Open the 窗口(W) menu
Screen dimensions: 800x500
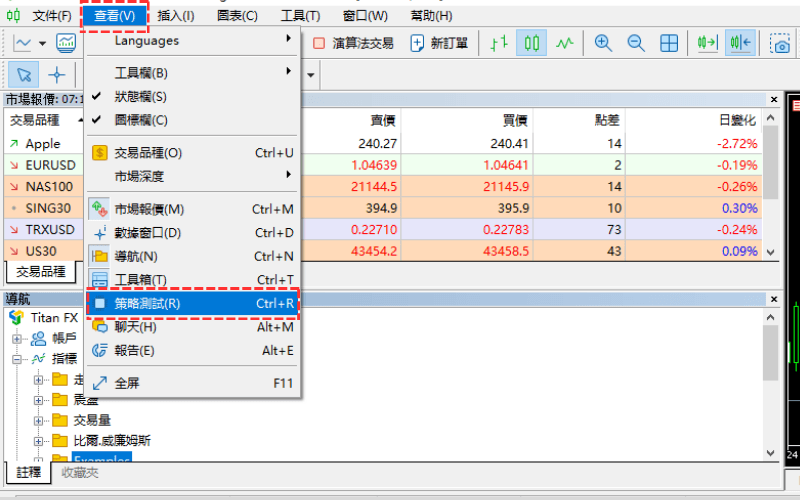click(x=365, y=16)
